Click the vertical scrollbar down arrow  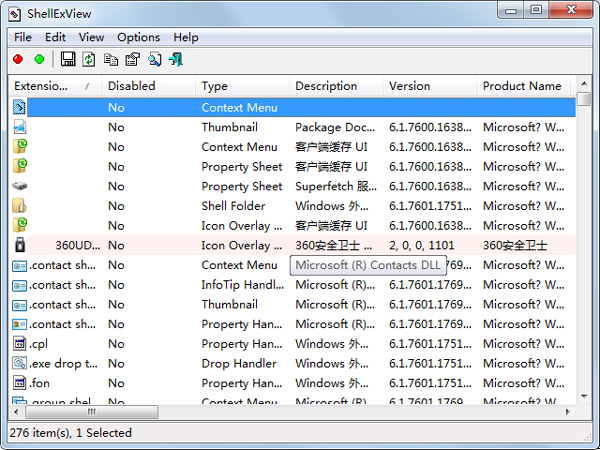(584, 396)
